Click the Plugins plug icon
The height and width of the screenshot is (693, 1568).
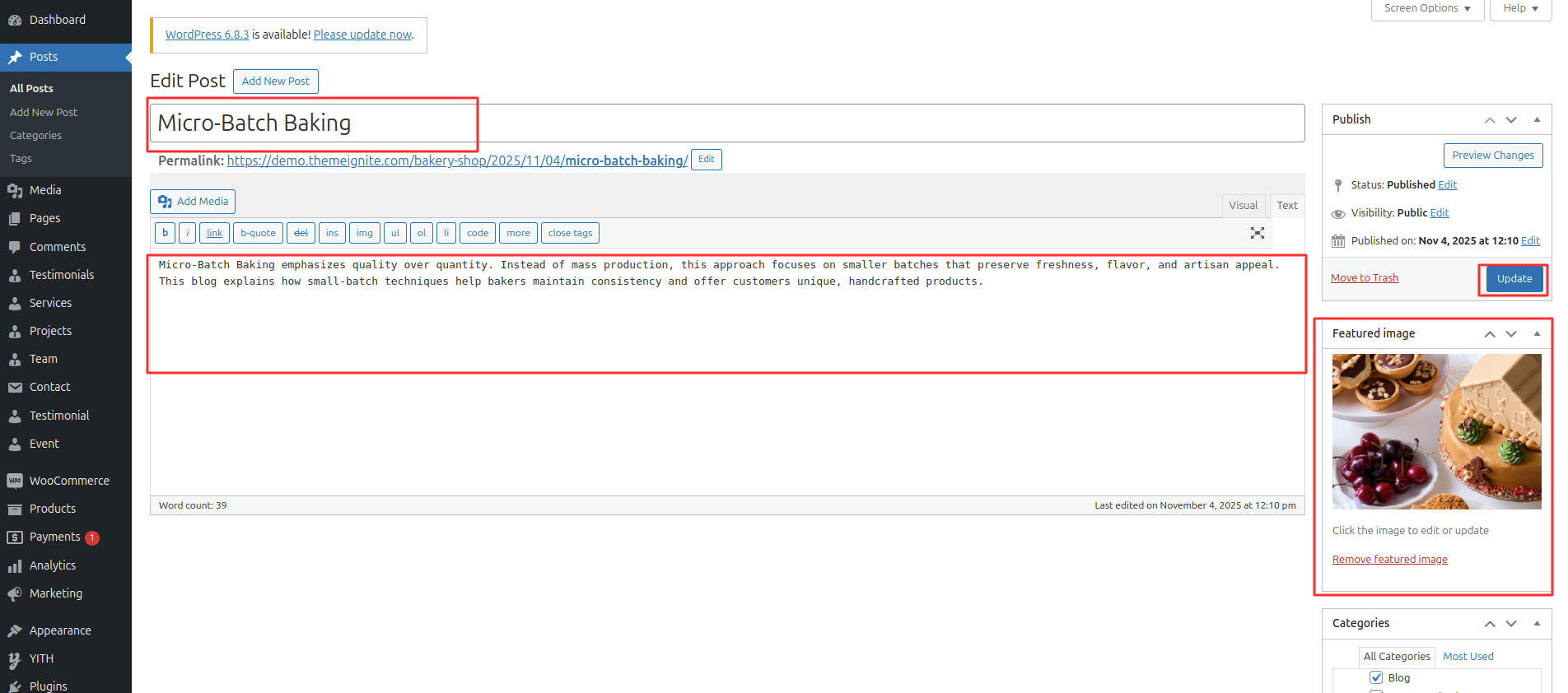[x=15, y=686]
